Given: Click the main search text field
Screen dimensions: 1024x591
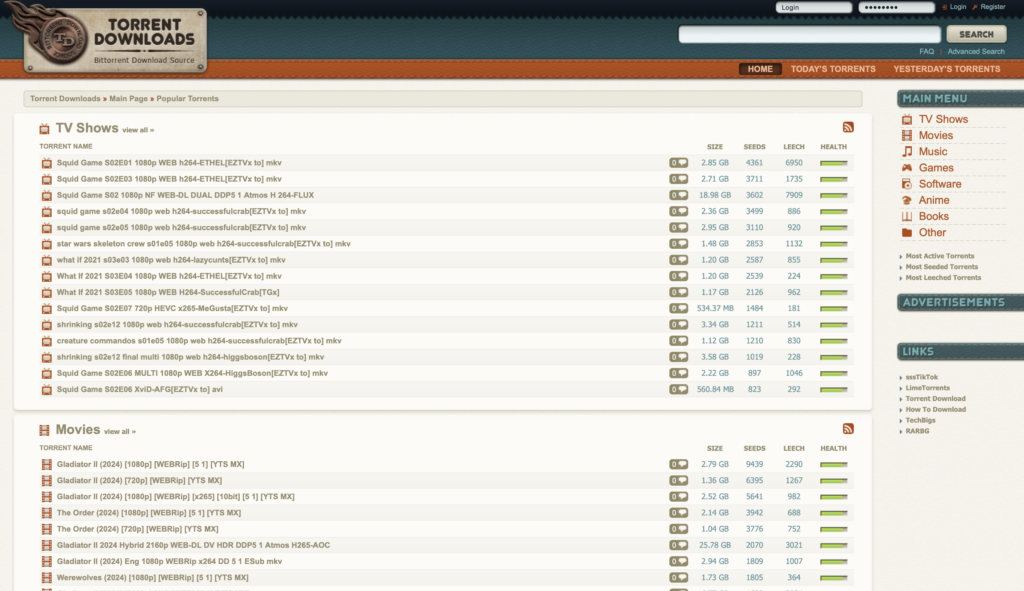Looking at the screenshot, I should 809,34.
